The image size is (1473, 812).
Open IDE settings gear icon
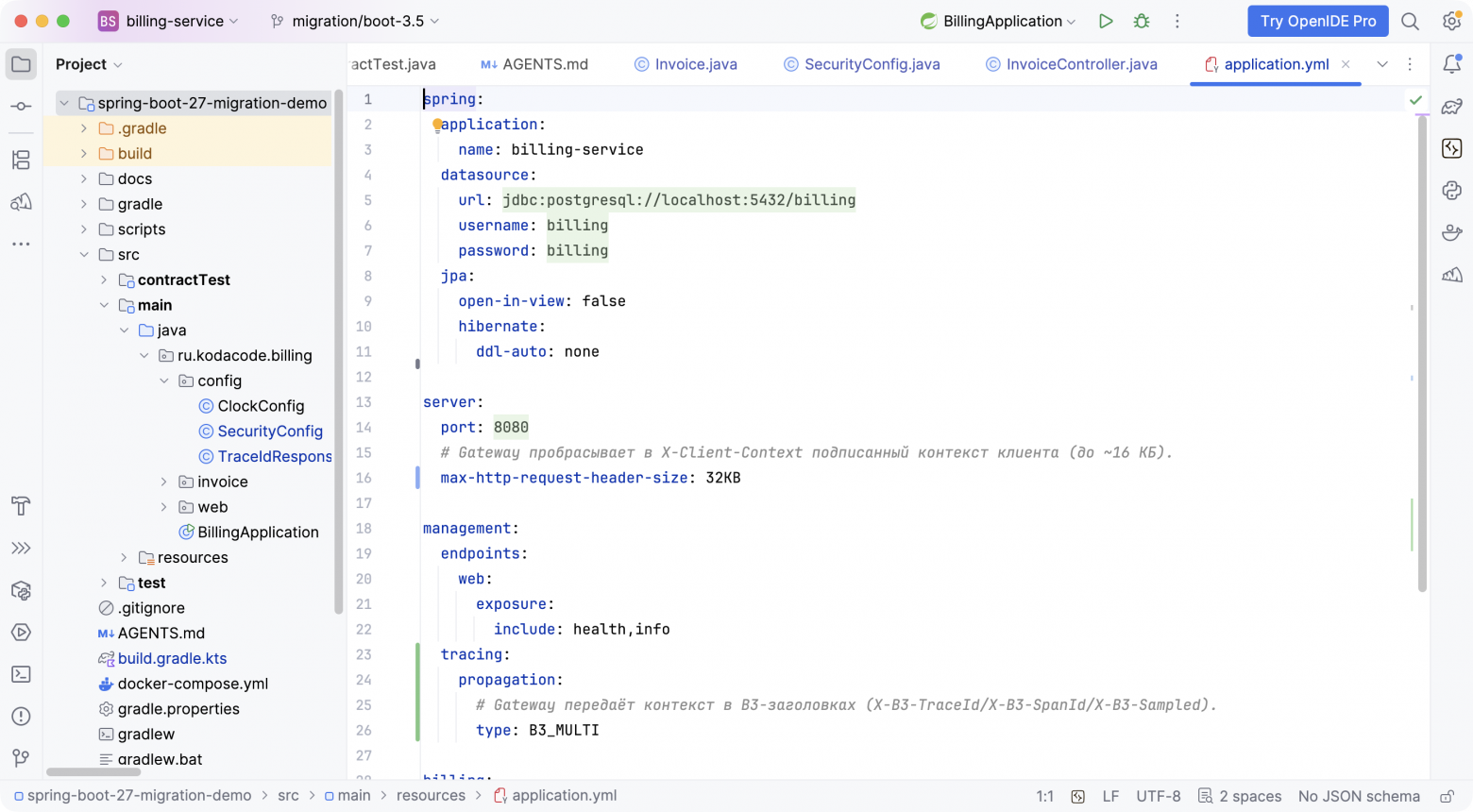pos(1452,21)
